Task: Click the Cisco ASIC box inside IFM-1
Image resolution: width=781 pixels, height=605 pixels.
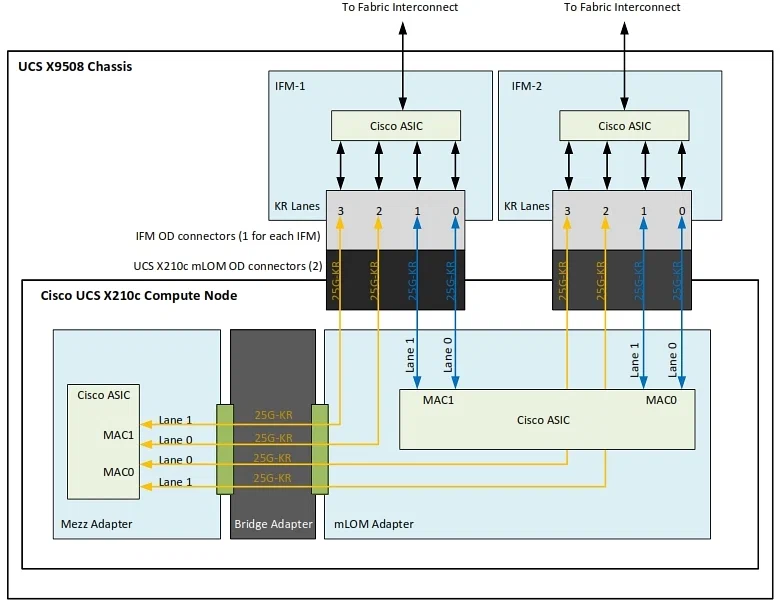Action: click(x=396, y=126)
